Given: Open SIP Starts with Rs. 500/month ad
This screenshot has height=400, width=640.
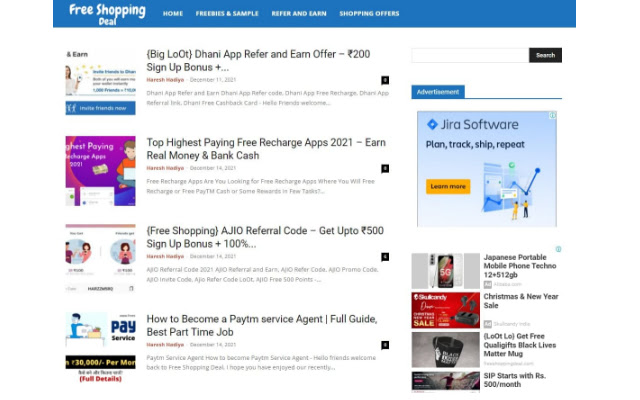Looking at the screenshot, I should coord(514,380).
